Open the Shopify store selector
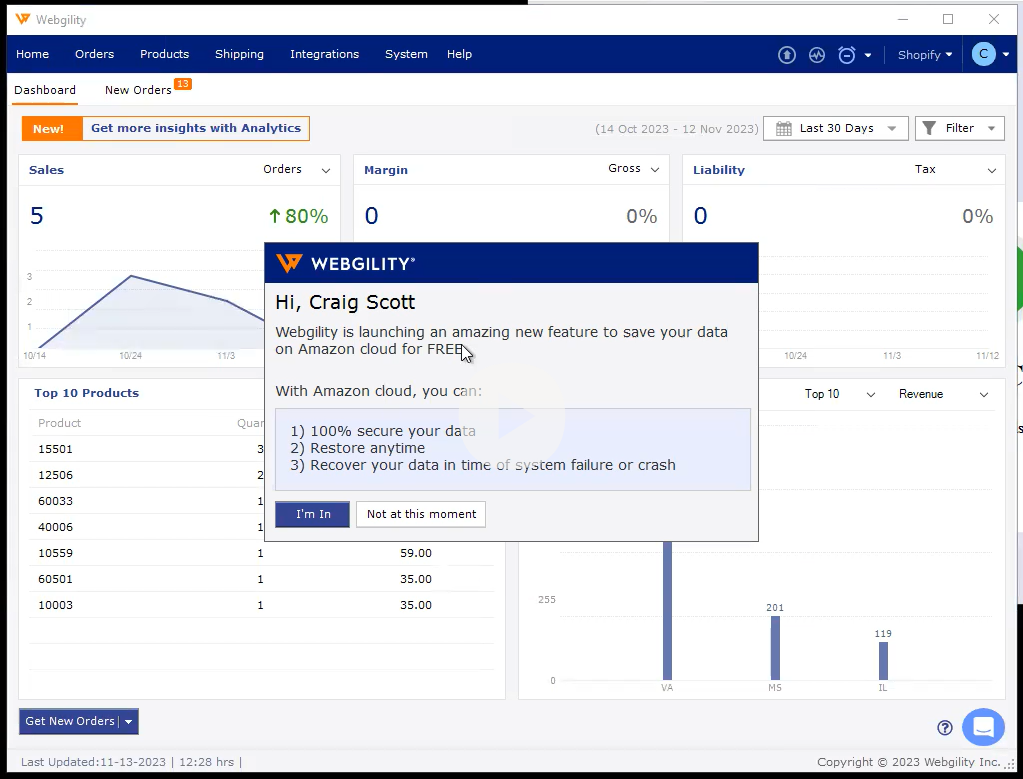The width and height of the screenshot is (1023, 779). (924, 55)
